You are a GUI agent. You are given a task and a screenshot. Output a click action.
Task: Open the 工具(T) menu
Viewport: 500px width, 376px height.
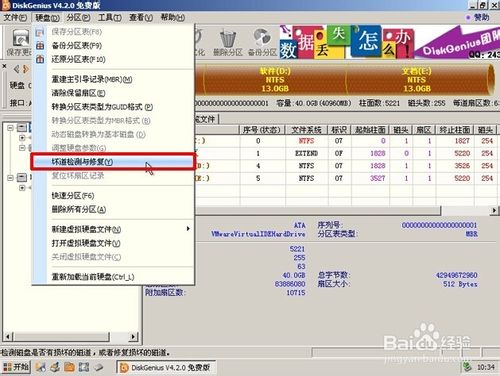point(110,17)
